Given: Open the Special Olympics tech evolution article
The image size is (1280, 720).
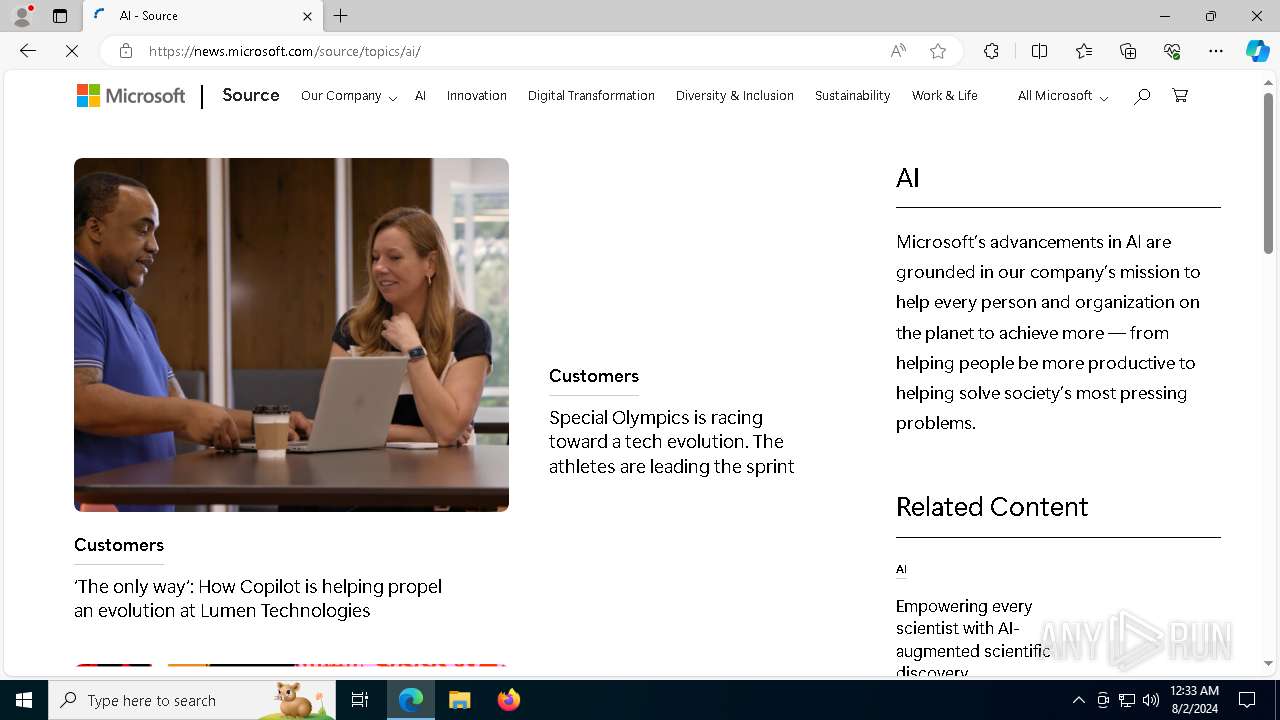Looking at the screenshot, I should 672,442.
